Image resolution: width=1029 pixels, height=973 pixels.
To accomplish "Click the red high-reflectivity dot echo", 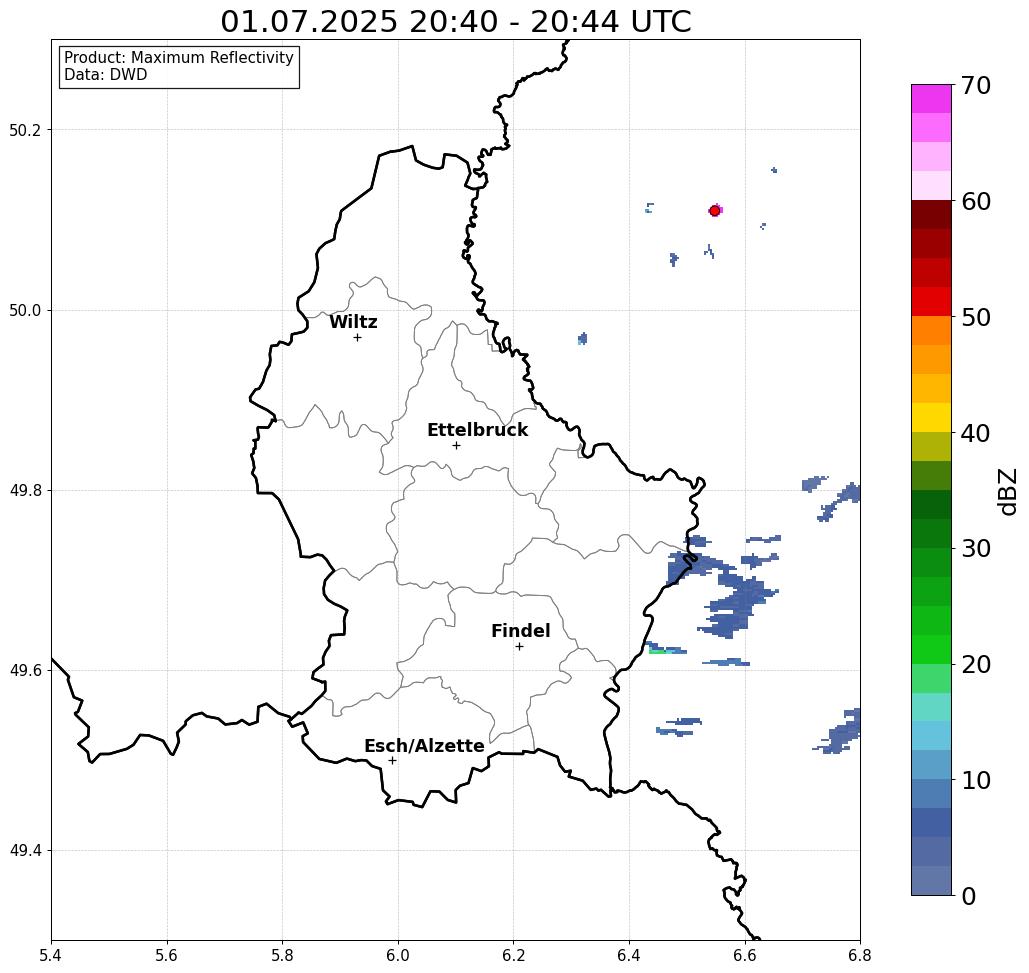I will [715, 211].
